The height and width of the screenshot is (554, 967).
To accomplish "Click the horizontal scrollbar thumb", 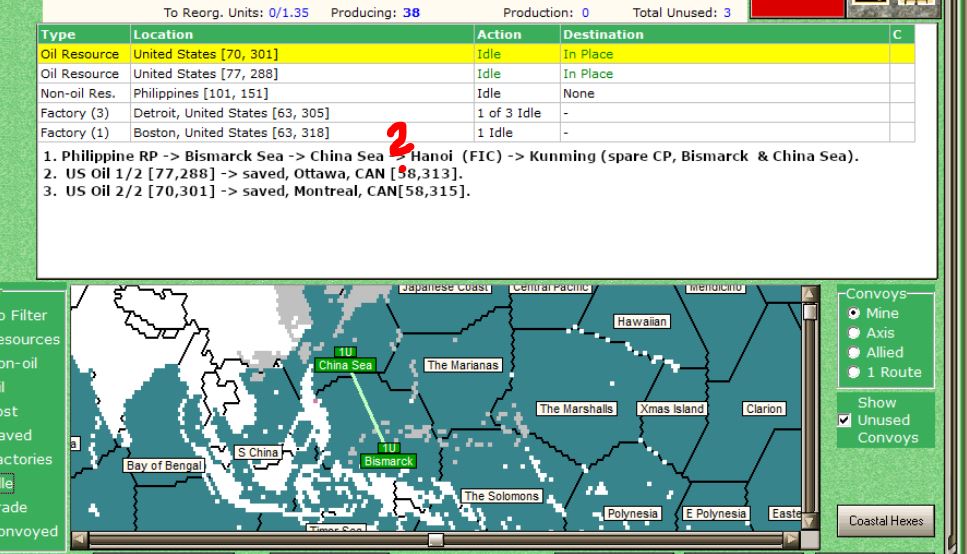I will pos(436,540).
